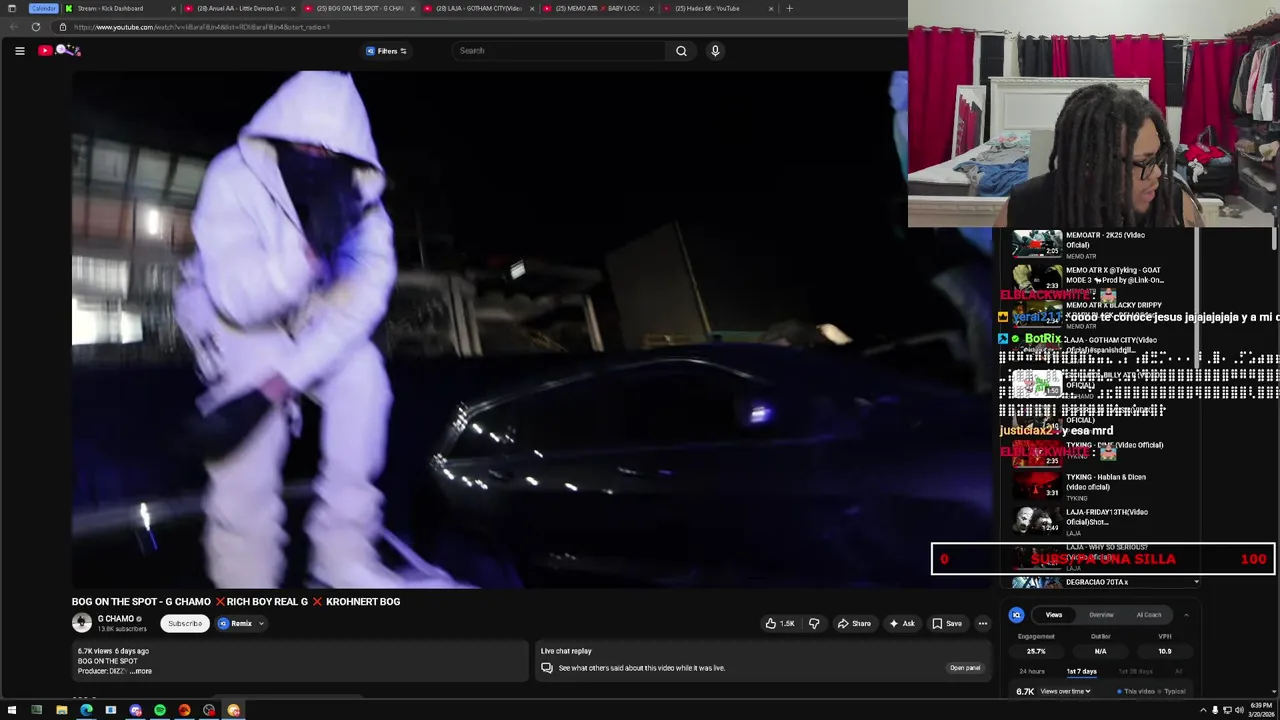The height and width of the screenshot is (720, 1280).
Task: Play MEMO ATR X Tyking GOAT MODE 3
Action: [x=1100, y=278]
